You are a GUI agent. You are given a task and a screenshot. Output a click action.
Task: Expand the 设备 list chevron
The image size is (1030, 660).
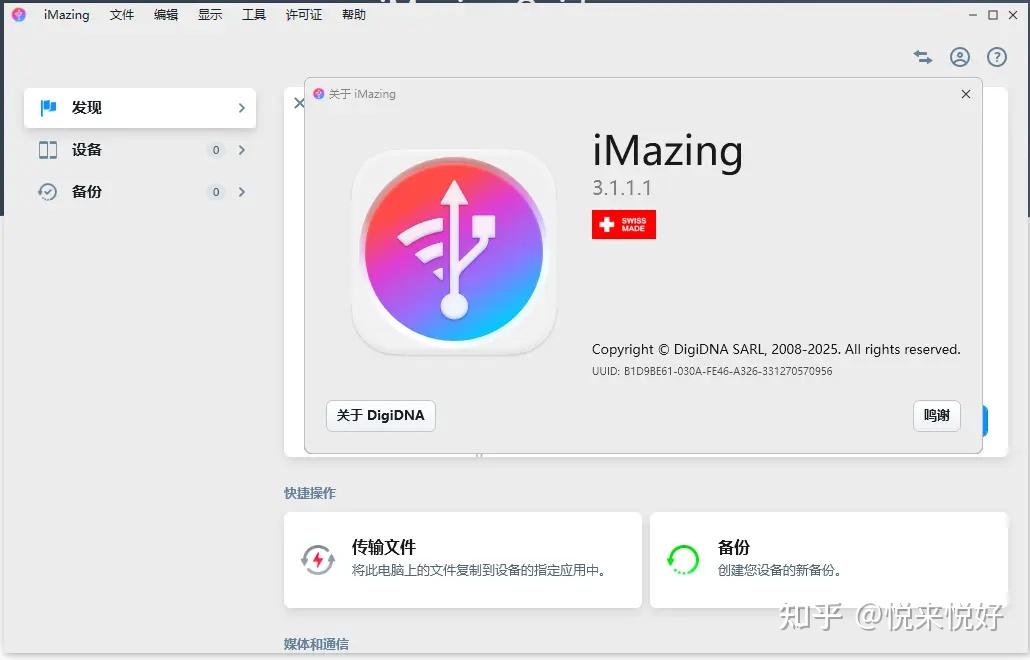point(240,149)
